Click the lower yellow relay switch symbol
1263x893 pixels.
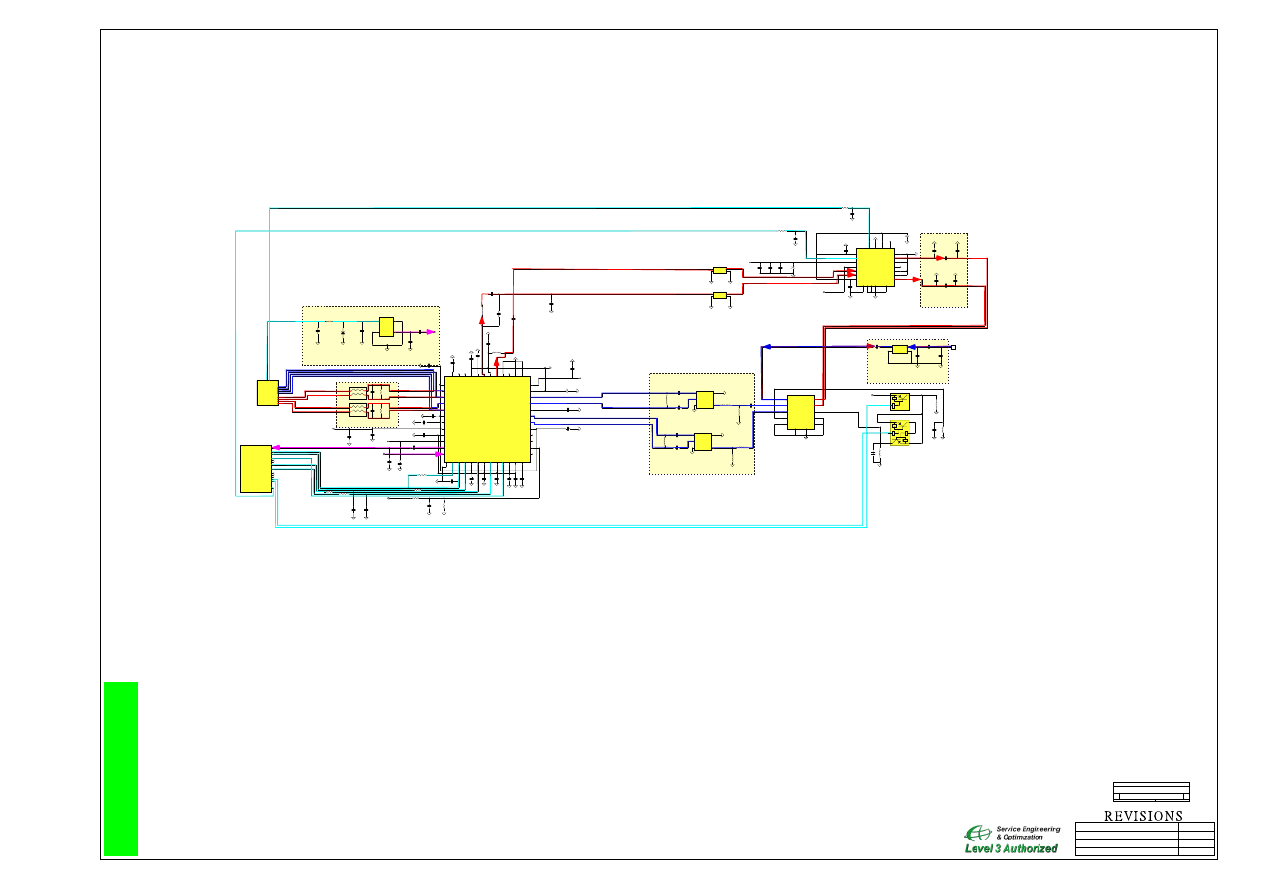pyautogui.click(x=899, y=434)
